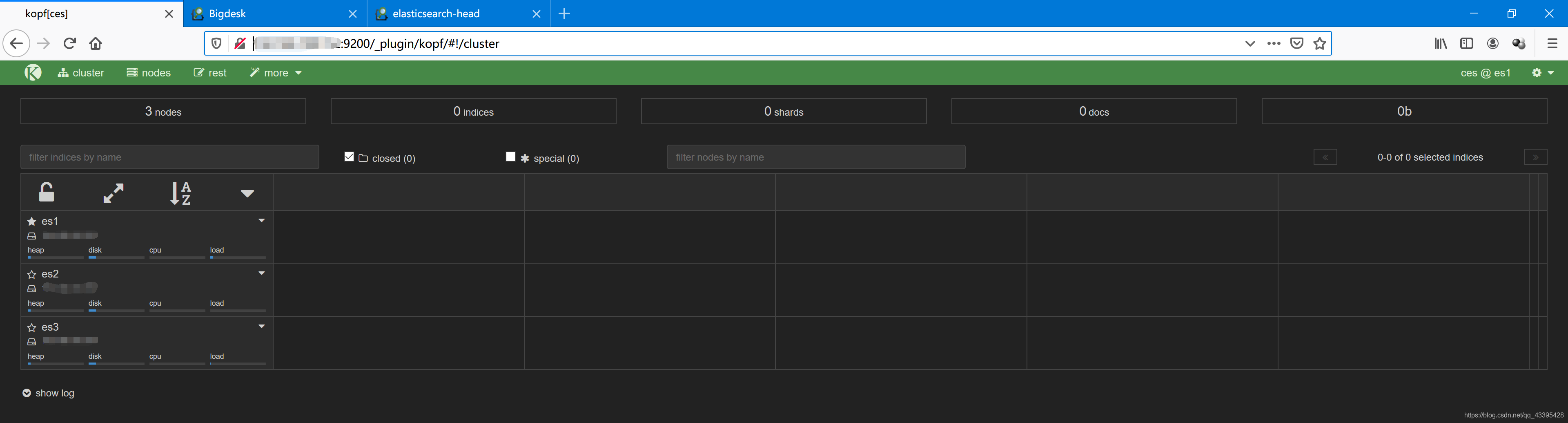Click the es3 disk drive icon

pos(32,342)
